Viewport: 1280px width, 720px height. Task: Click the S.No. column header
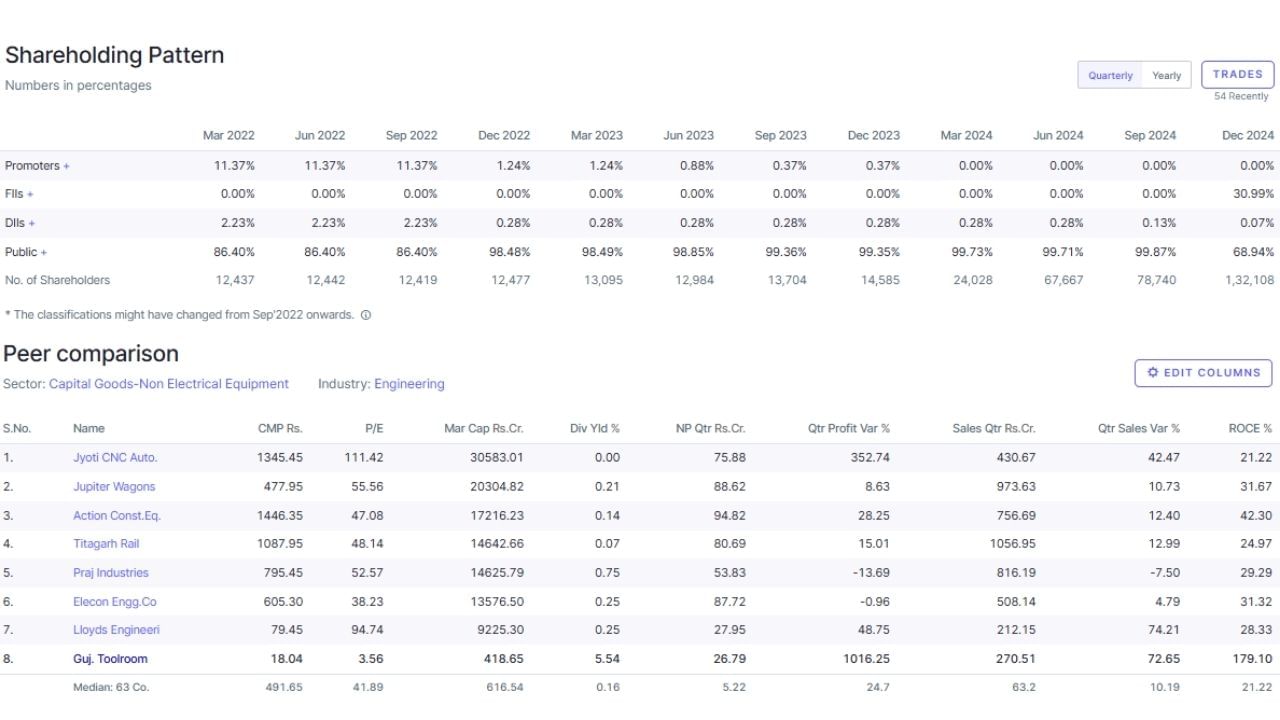(x=17, y=428)
